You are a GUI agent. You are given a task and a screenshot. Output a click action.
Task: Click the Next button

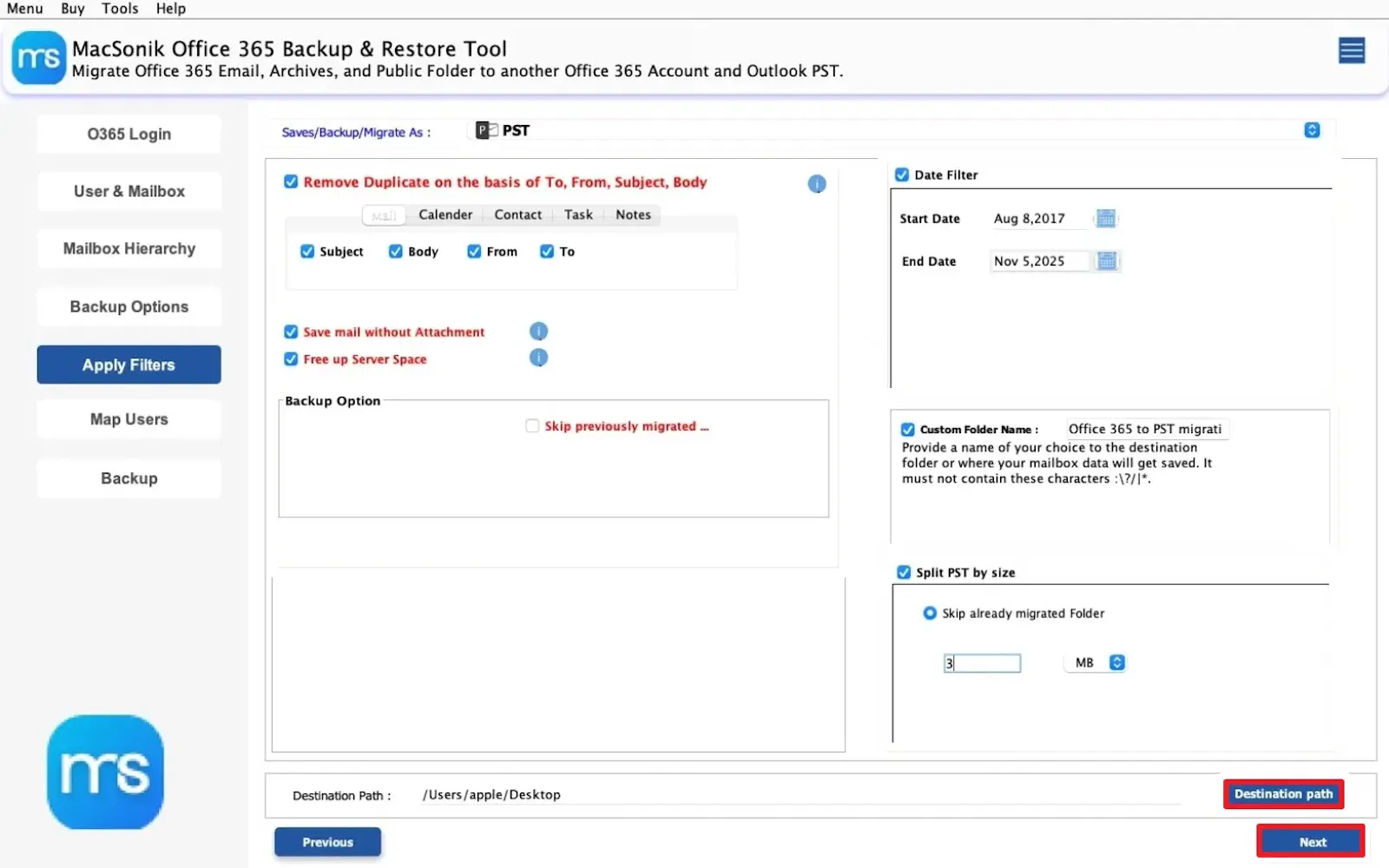tap(1311, 842)
